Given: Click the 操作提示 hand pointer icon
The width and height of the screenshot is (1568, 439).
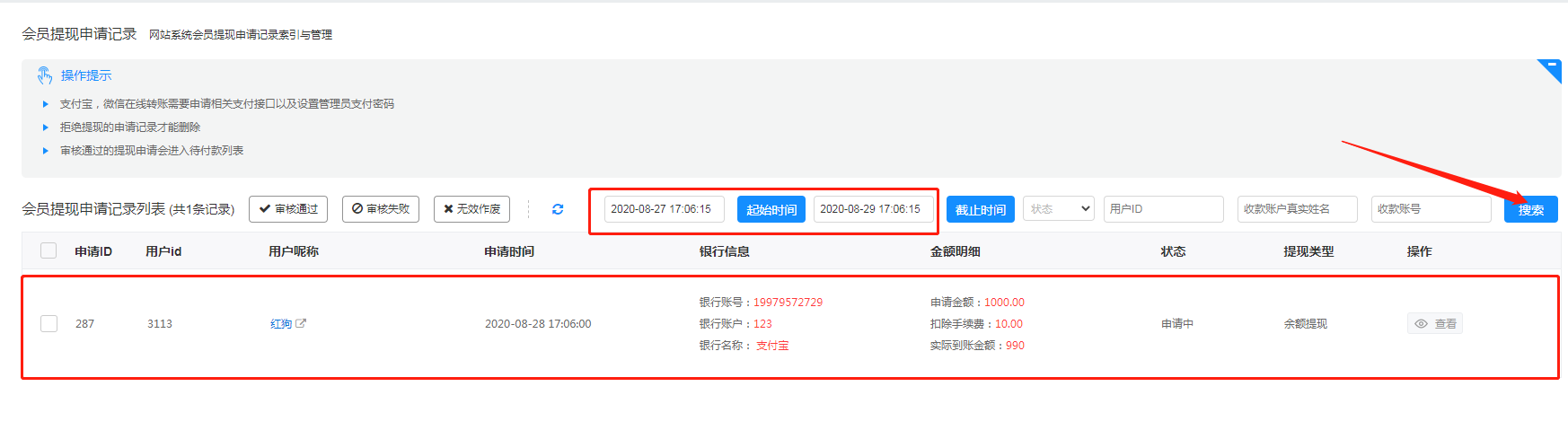Looking at the screenshot, I should tap(44, 75).
